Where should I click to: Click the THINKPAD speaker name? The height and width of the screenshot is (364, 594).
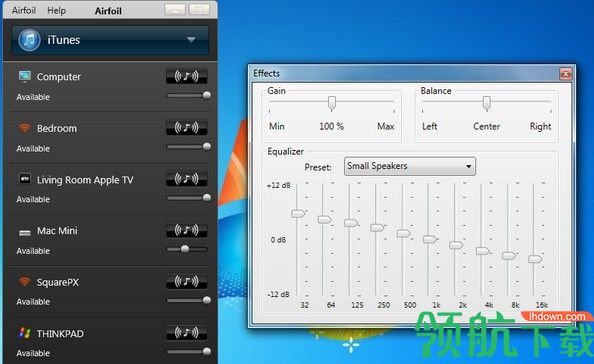pos(60,334)
